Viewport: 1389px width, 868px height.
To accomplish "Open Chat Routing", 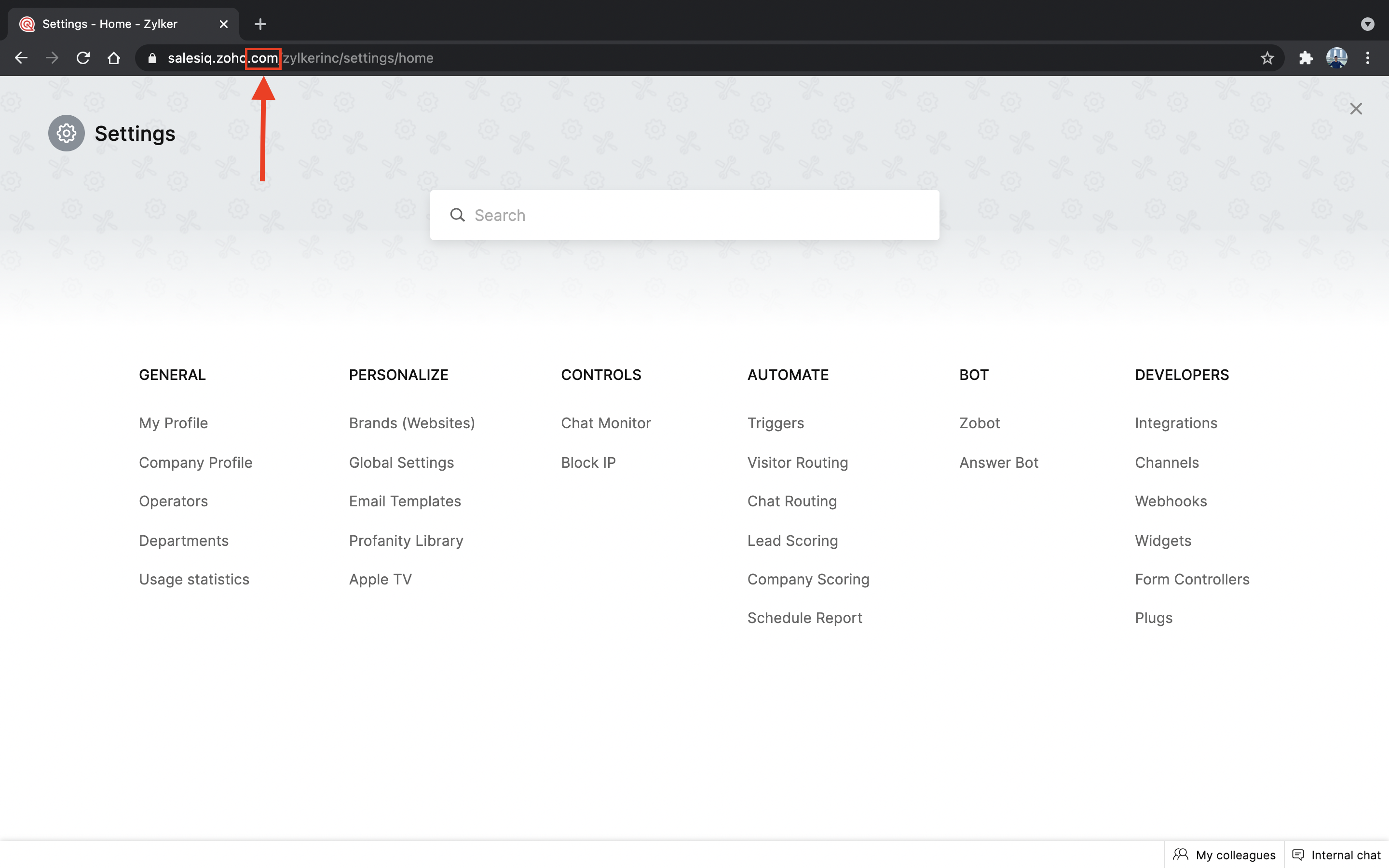I will point(792,502).
